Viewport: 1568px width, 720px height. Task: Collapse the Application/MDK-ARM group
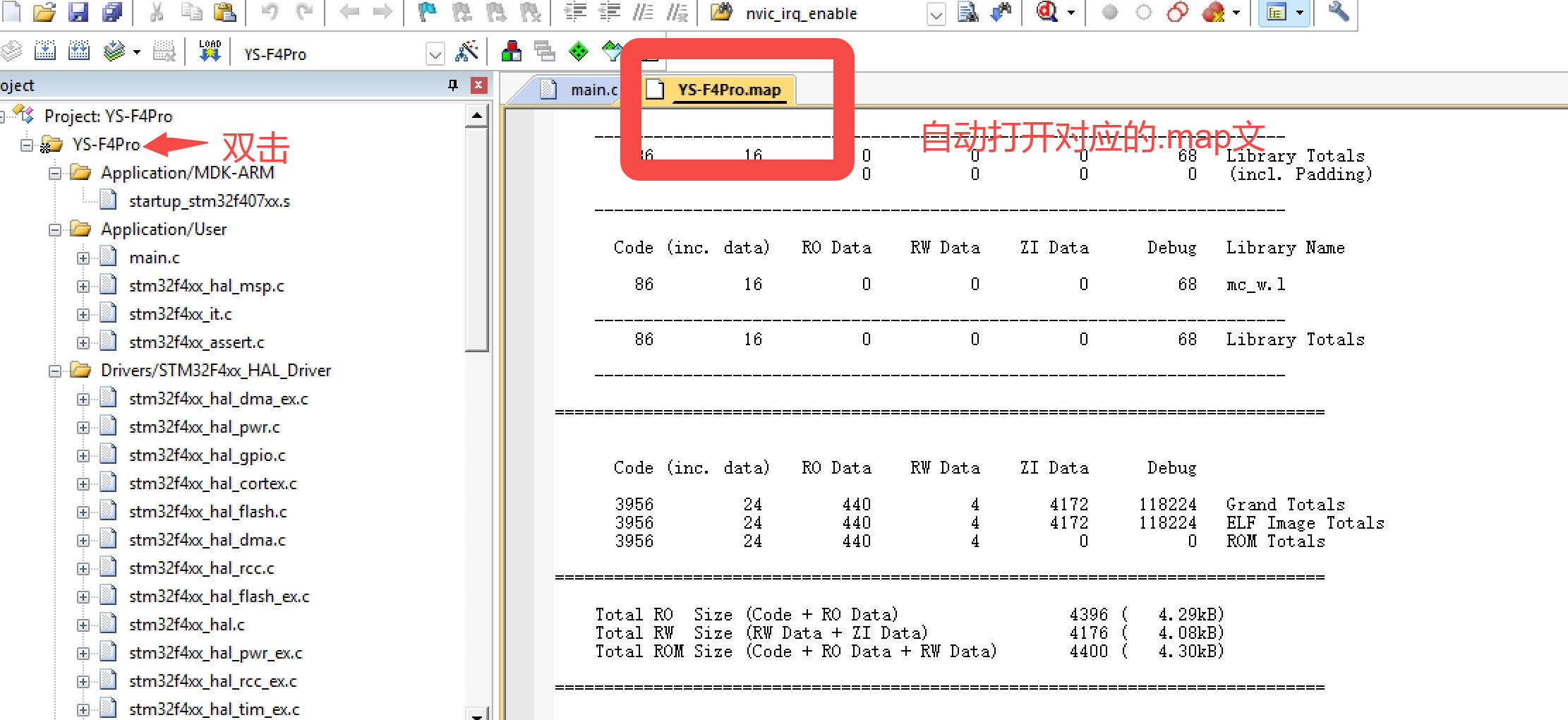(x=56, y=173)
